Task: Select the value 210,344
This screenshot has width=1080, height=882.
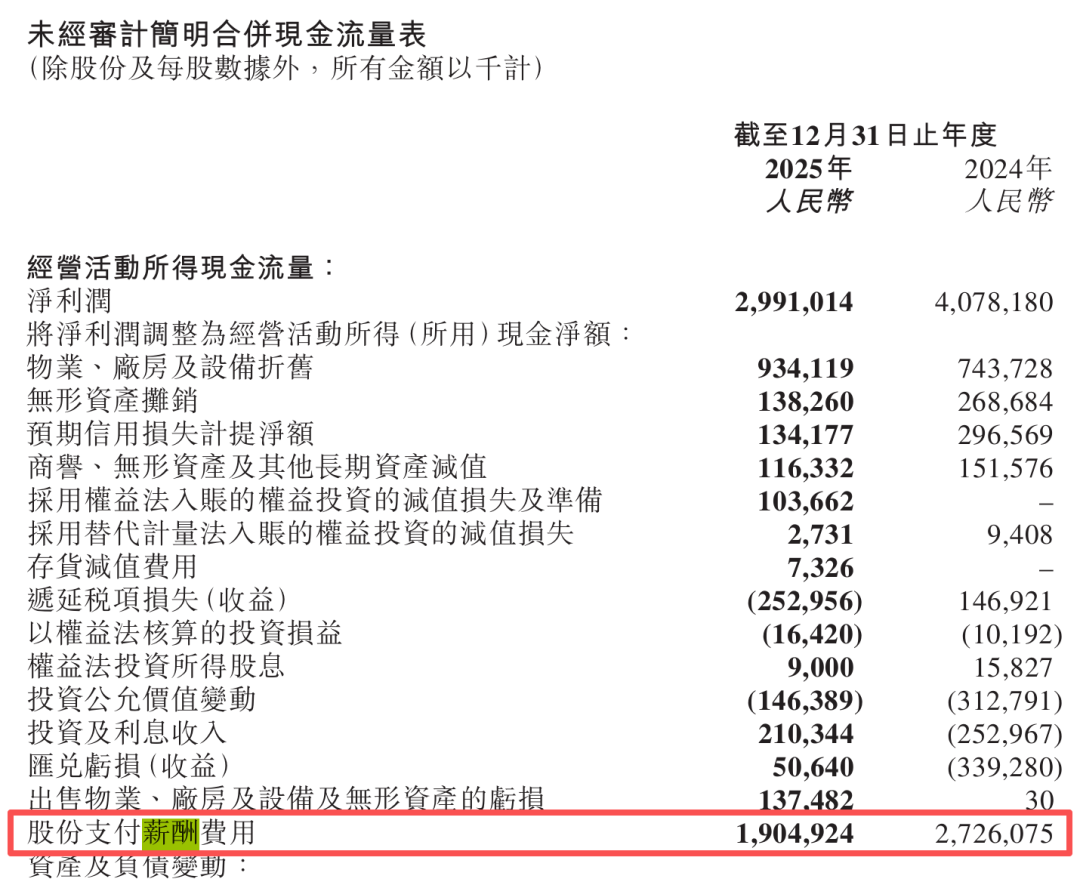Action: 806,734
